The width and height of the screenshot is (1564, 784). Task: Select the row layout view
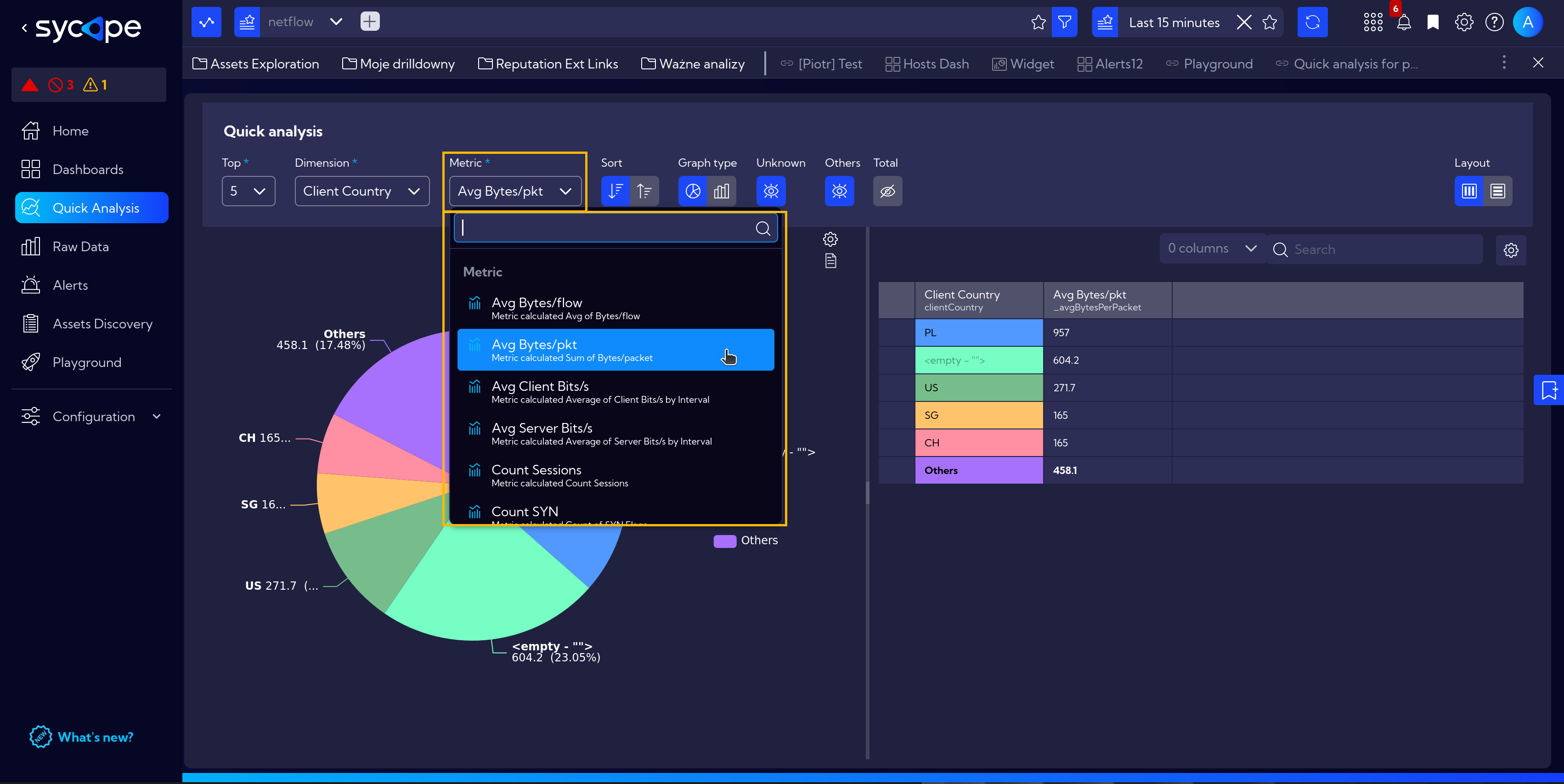(1498, 192)
